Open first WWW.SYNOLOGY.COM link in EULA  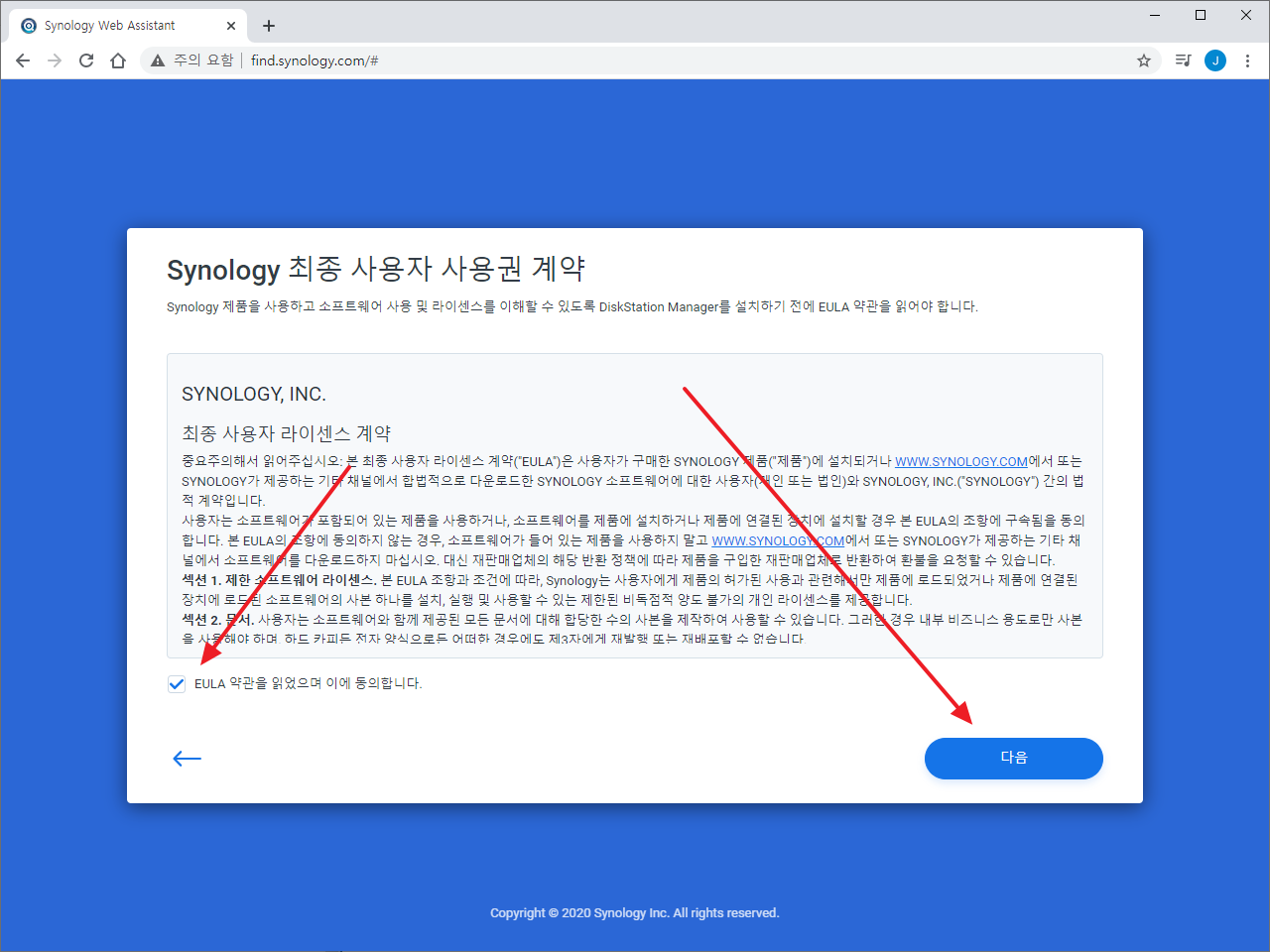tap(961, 461)
